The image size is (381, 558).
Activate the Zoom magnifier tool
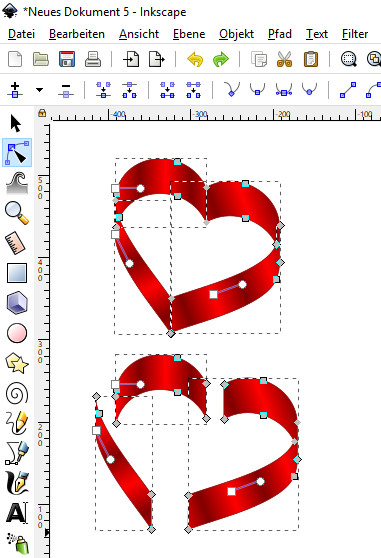(x=17, y=213)
